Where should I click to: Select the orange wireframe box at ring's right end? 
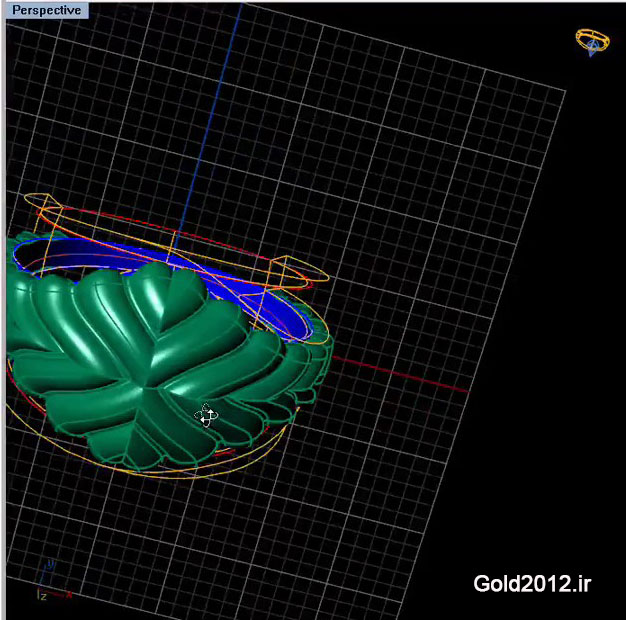pos(293,271)
